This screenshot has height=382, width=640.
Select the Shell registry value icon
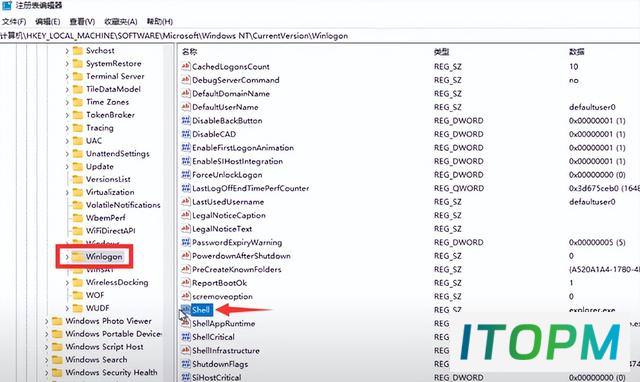(186, 310)
